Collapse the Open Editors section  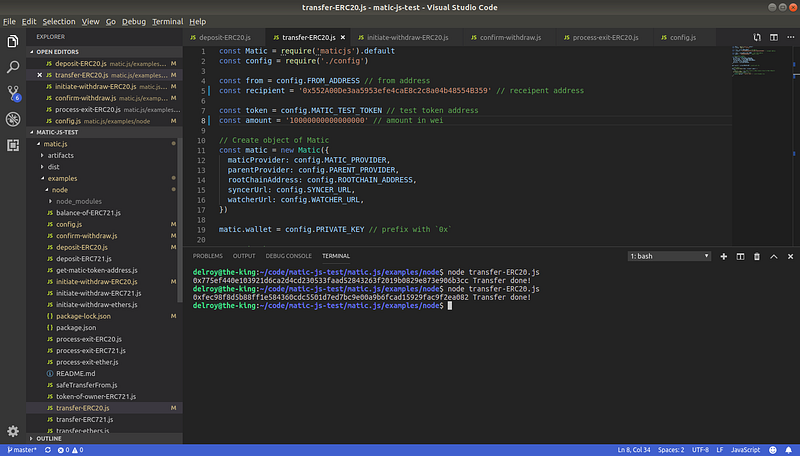click(104, 52)
